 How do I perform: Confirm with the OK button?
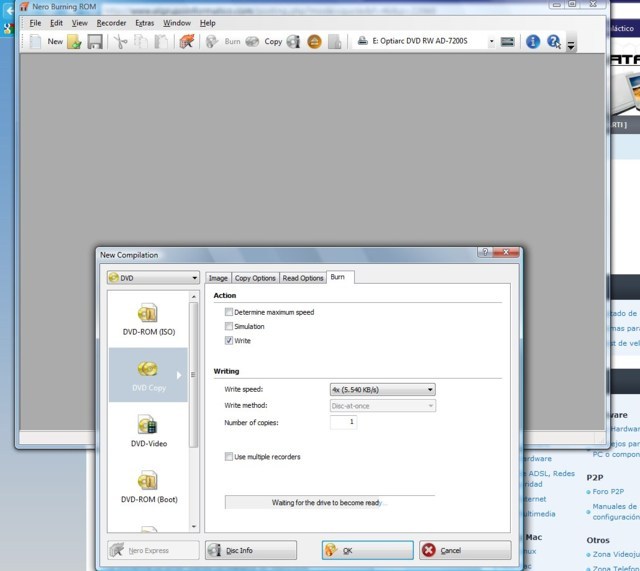click(x=367, y=550)
